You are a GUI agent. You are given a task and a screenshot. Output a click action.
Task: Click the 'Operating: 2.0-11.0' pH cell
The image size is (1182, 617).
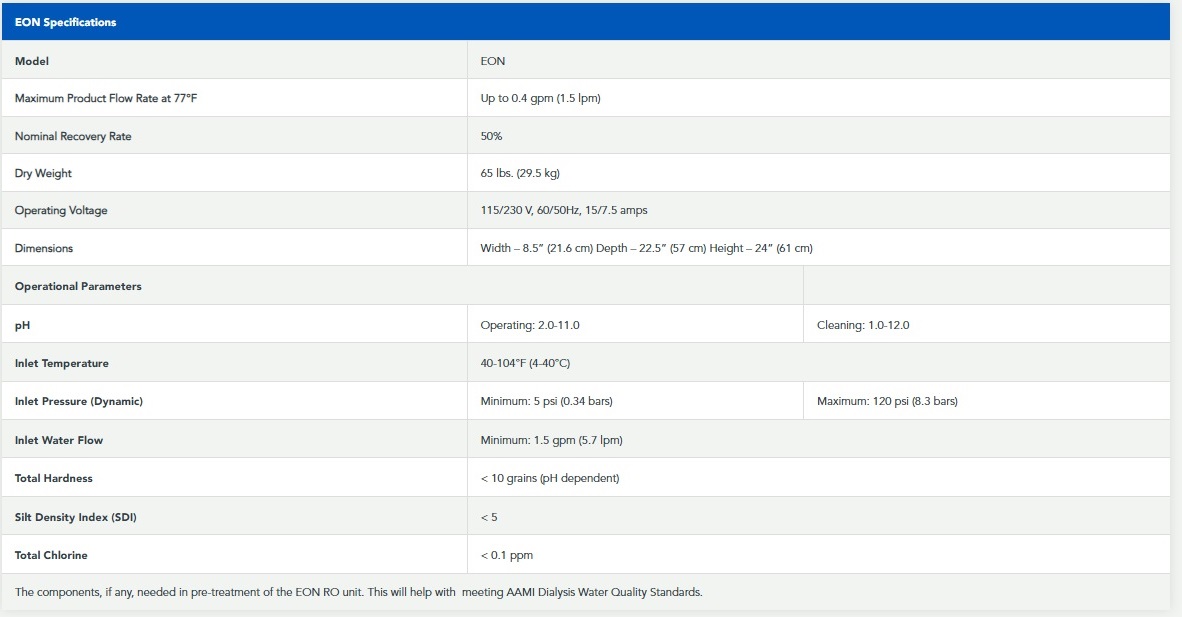[x=530, y=325]
